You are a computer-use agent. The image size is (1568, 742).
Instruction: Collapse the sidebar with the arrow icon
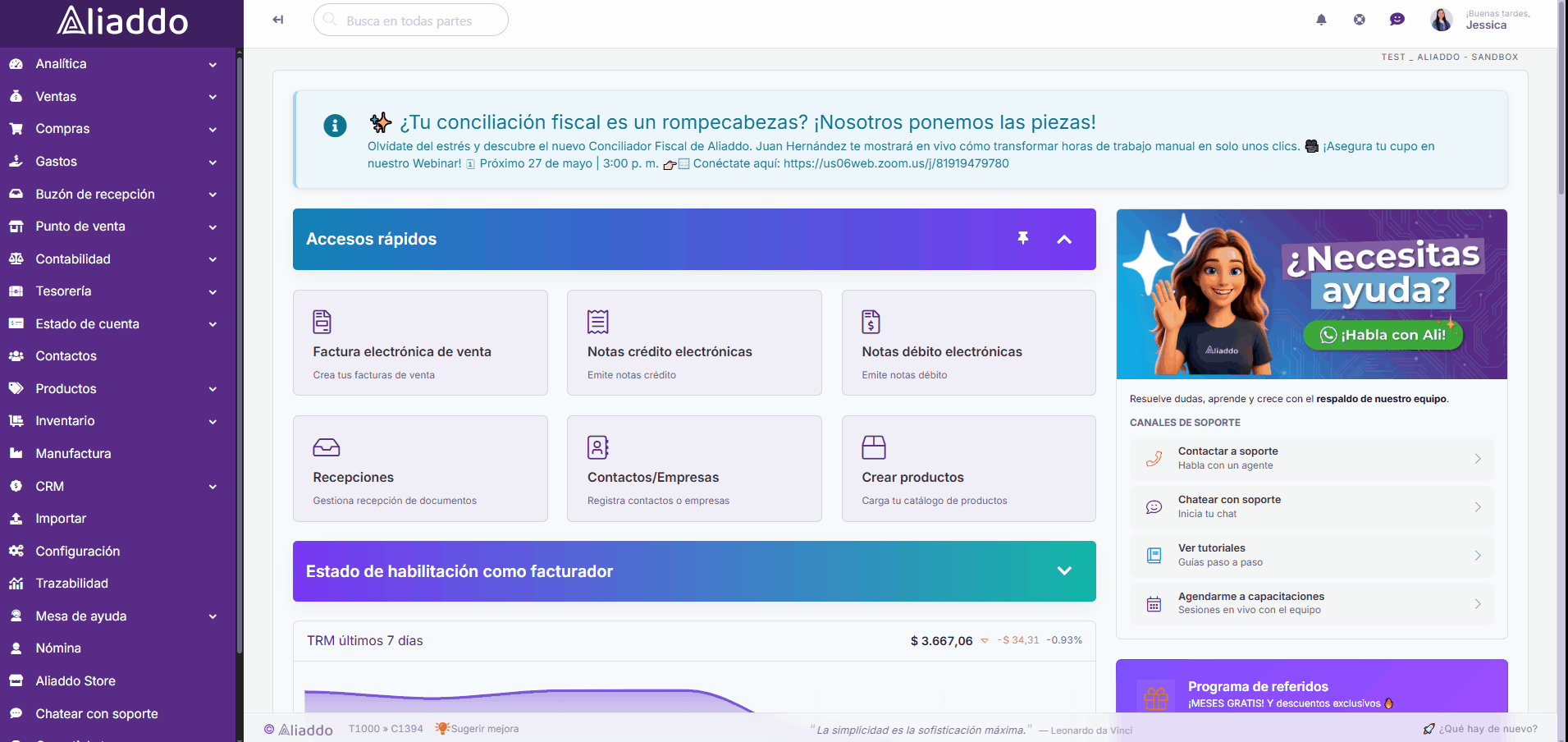(278, 20)
